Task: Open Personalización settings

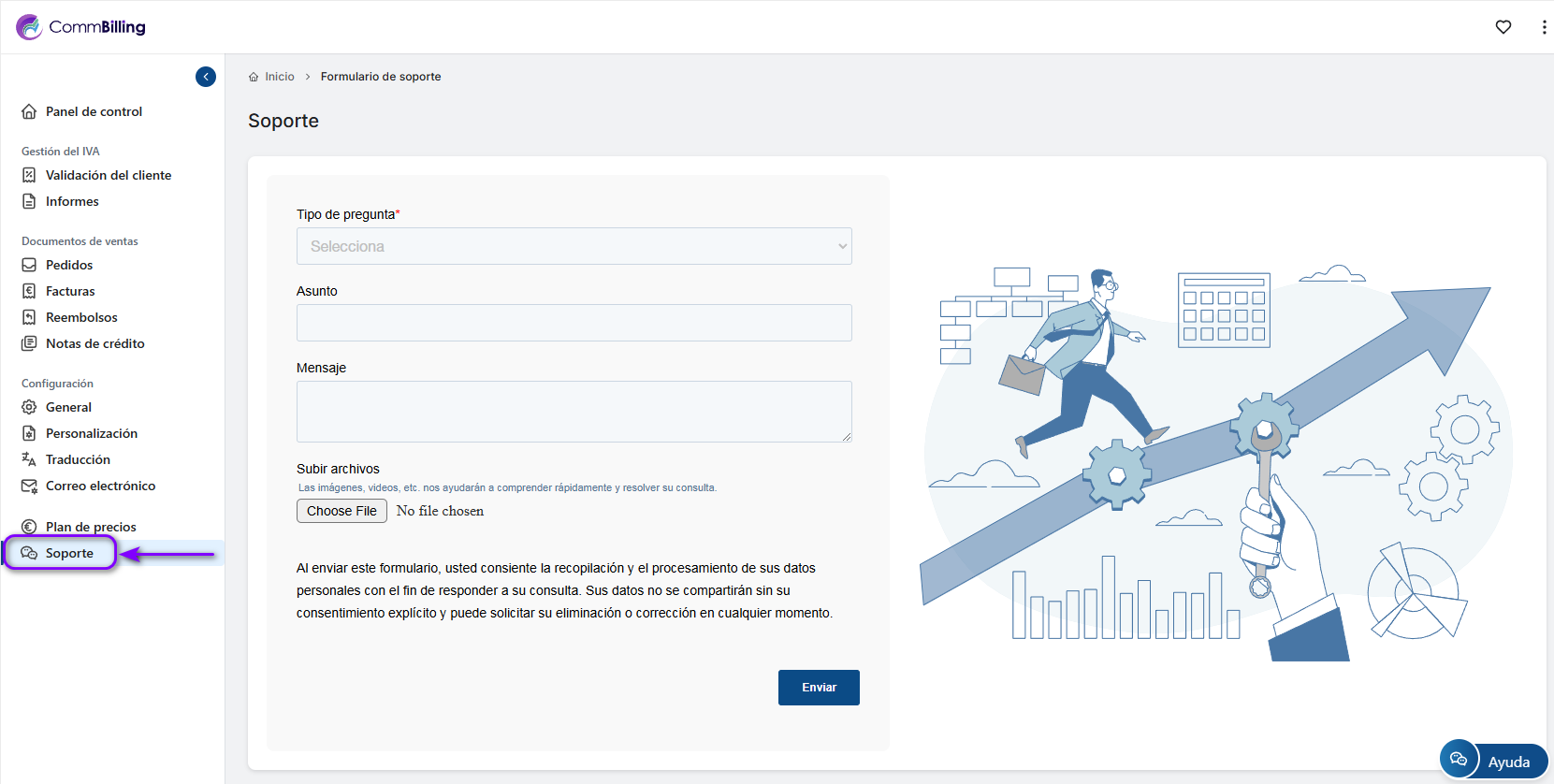Action: (91, 433)
